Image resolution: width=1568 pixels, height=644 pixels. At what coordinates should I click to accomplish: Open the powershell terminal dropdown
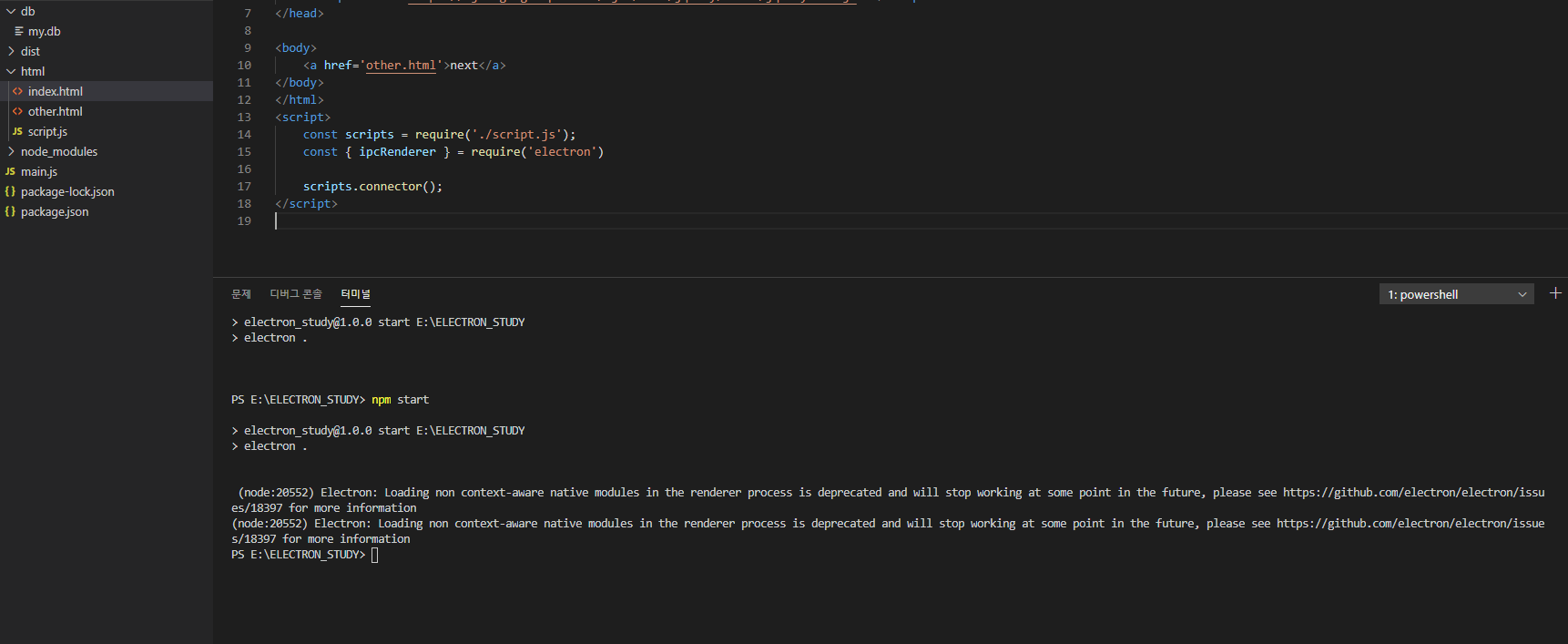tap(1456, 294)
